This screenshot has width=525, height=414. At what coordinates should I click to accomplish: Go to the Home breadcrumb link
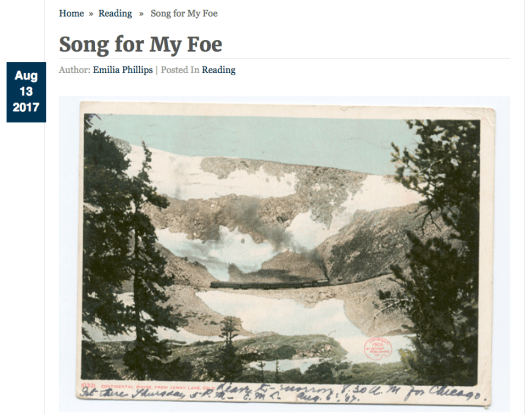click(x=71, y=13)
